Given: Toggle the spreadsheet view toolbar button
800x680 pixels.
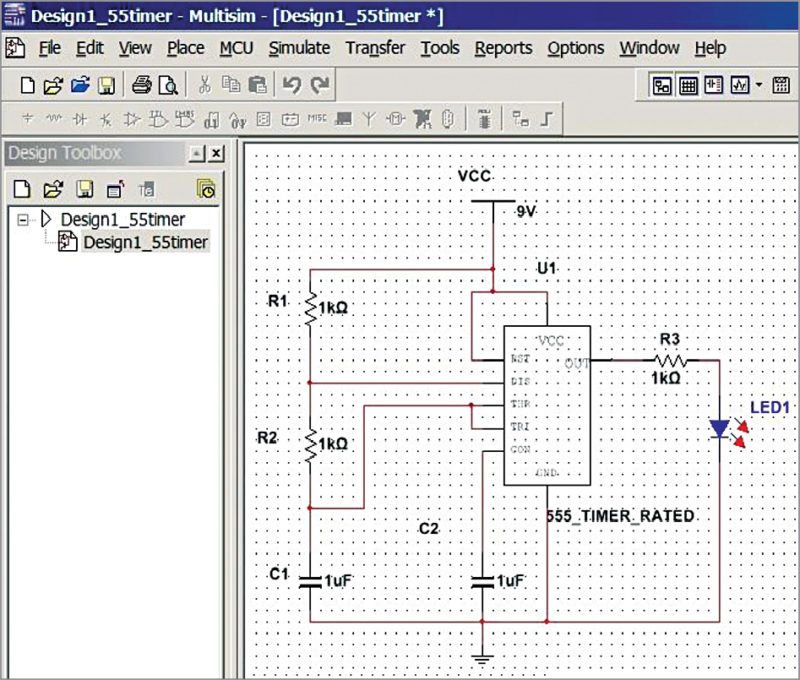Looking at the screenshot, I should (687, 85).
